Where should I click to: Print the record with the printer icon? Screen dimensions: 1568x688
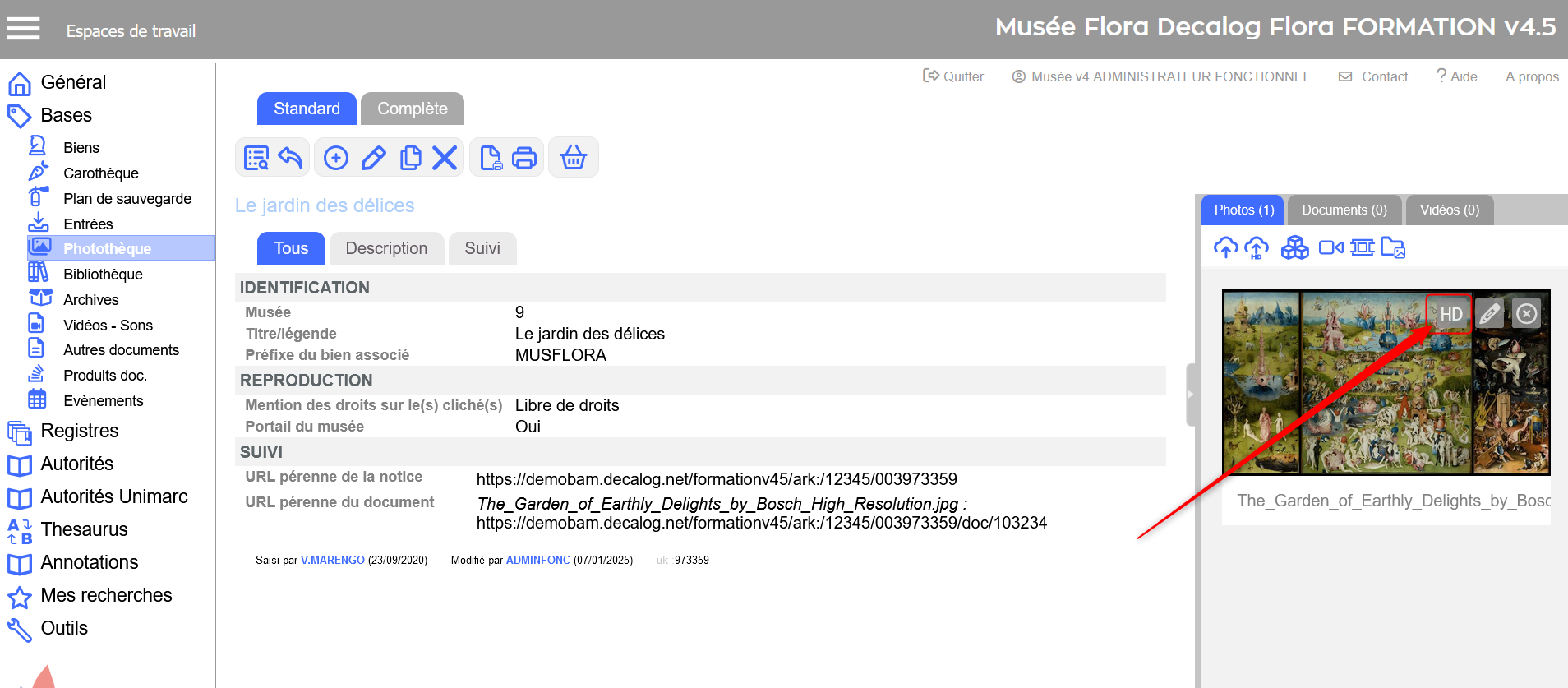(x=524, y=157)
